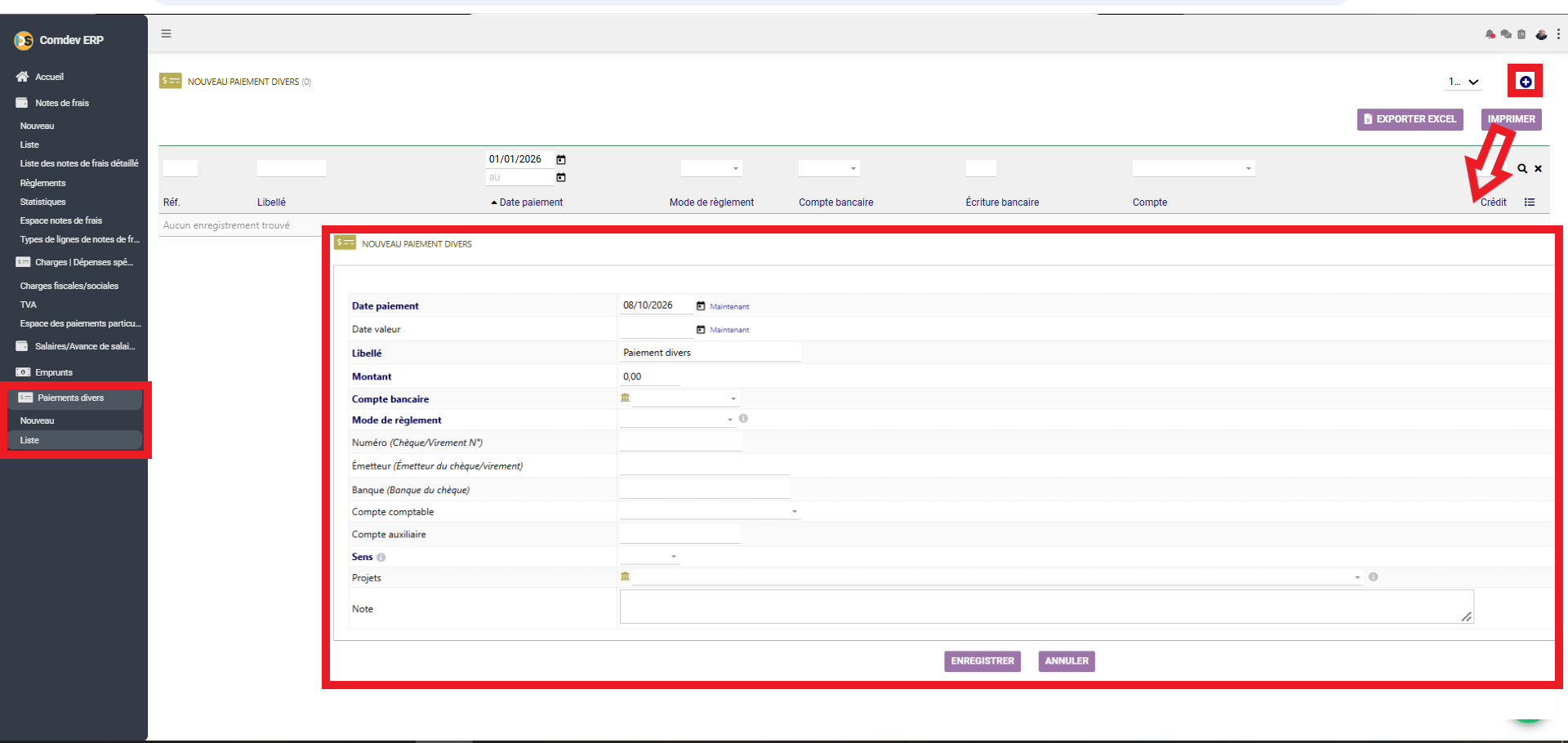Screen dimensions: 1568x743
Task: Click Maintenant link for Date valeur
Action: [729, 330]
